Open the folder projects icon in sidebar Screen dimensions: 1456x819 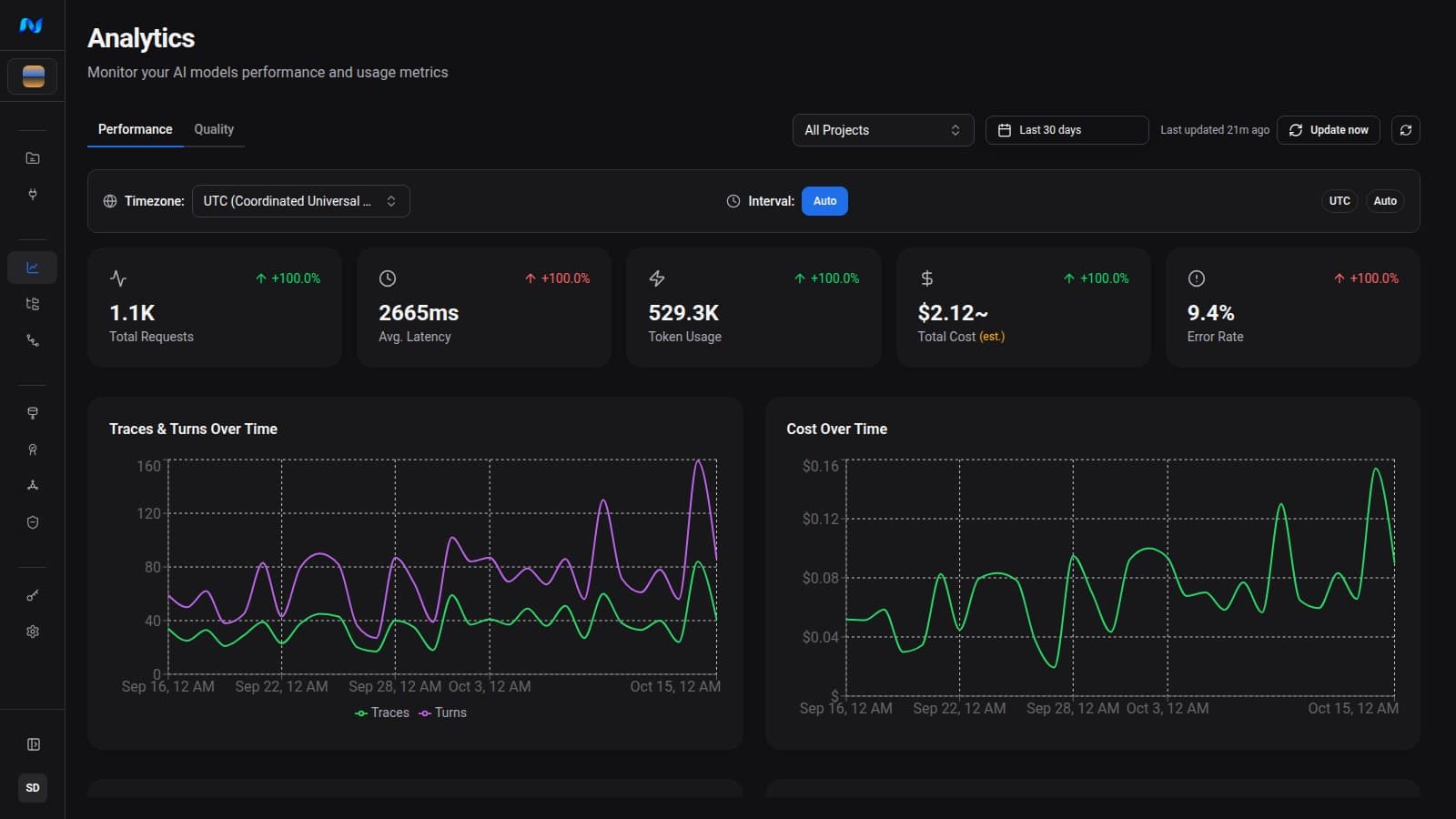pyautogui.click(x=33, y=158)
